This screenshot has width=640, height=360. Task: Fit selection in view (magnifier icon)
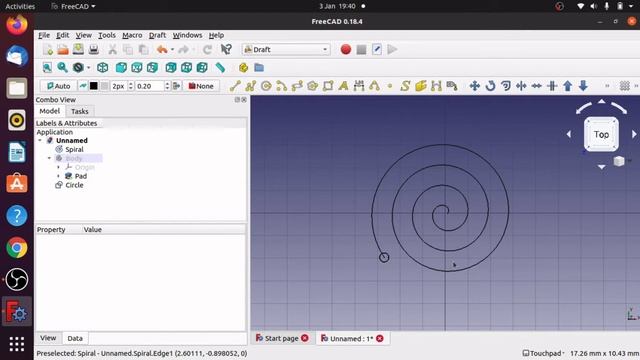tap(62, 68)
